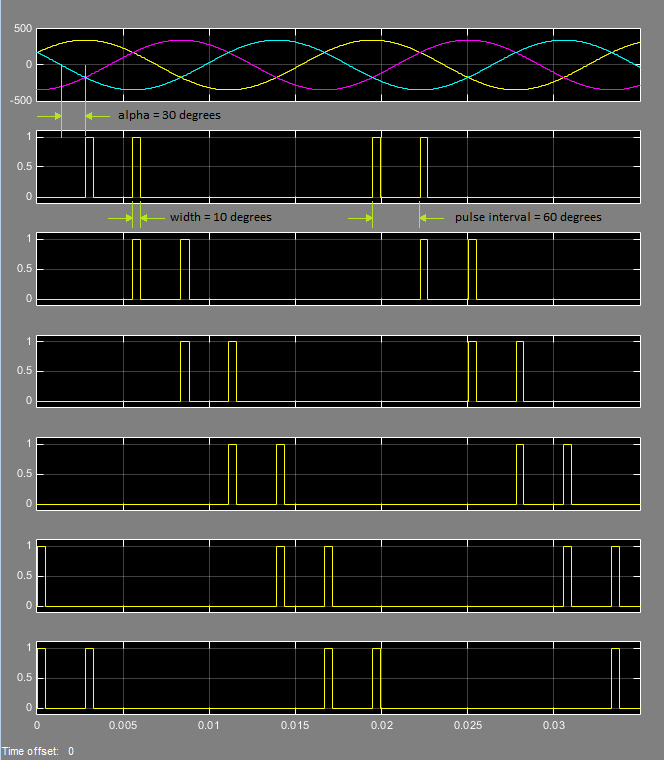Select the three-phase sine wave plot
The width and height of the screenshot is (664, 760).
coord(338,65)
